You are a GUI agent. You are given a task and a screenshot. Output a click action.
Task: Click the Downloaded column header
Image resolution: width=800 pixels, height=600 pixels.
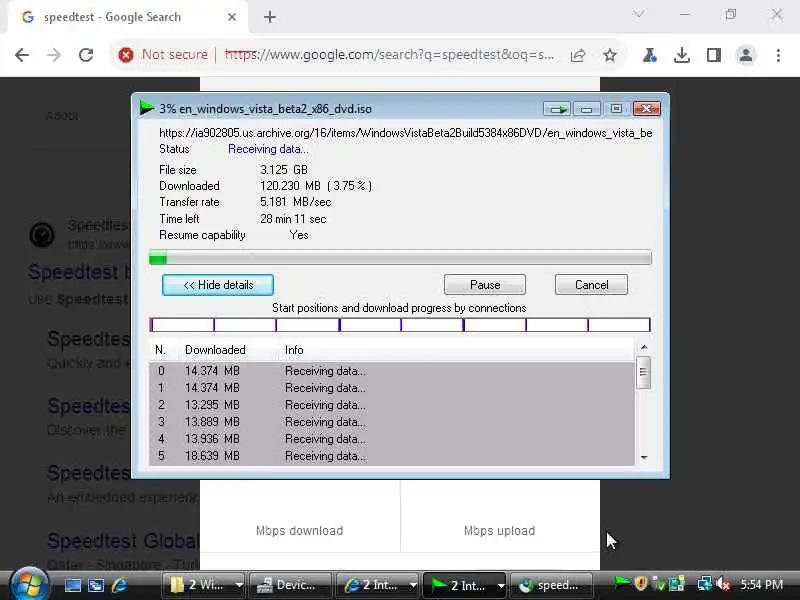(215, 350)
